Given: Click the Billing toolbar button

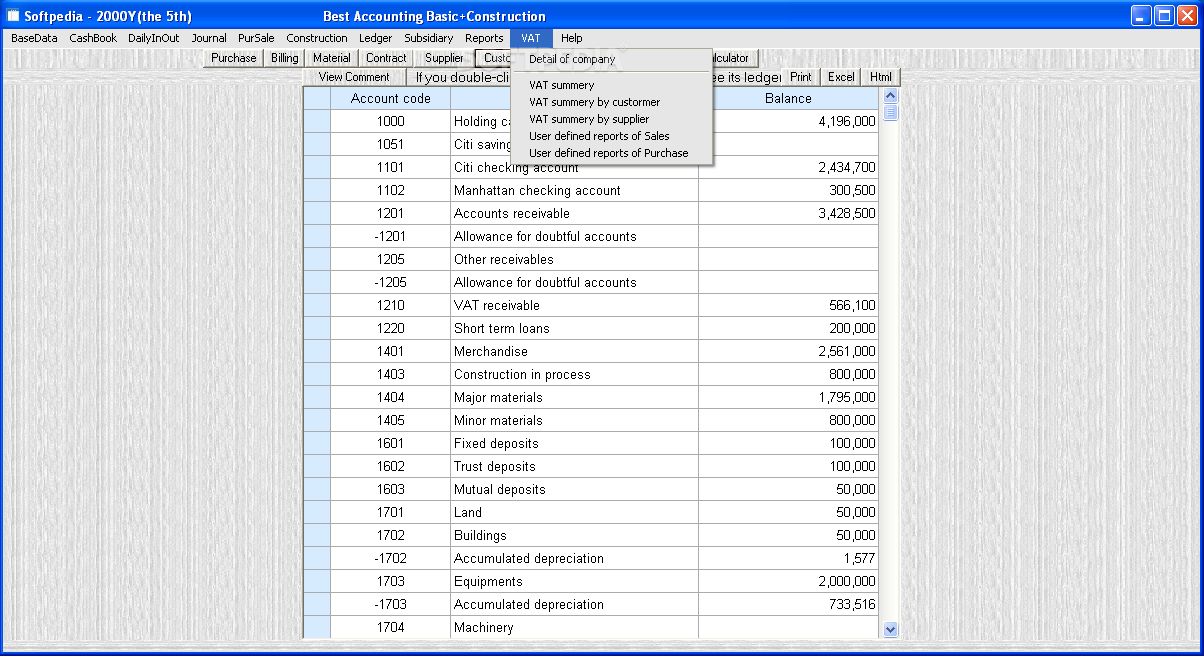Looking at the screenshot, I should tap(285, 58).
